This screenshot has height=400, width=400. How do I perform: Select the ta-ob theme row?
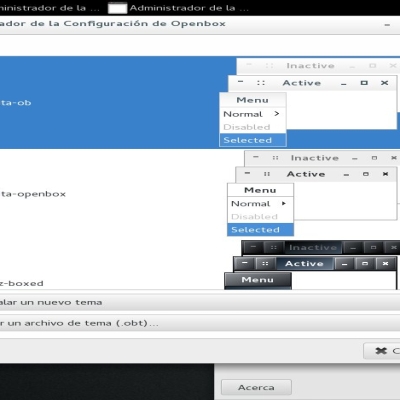200,102
